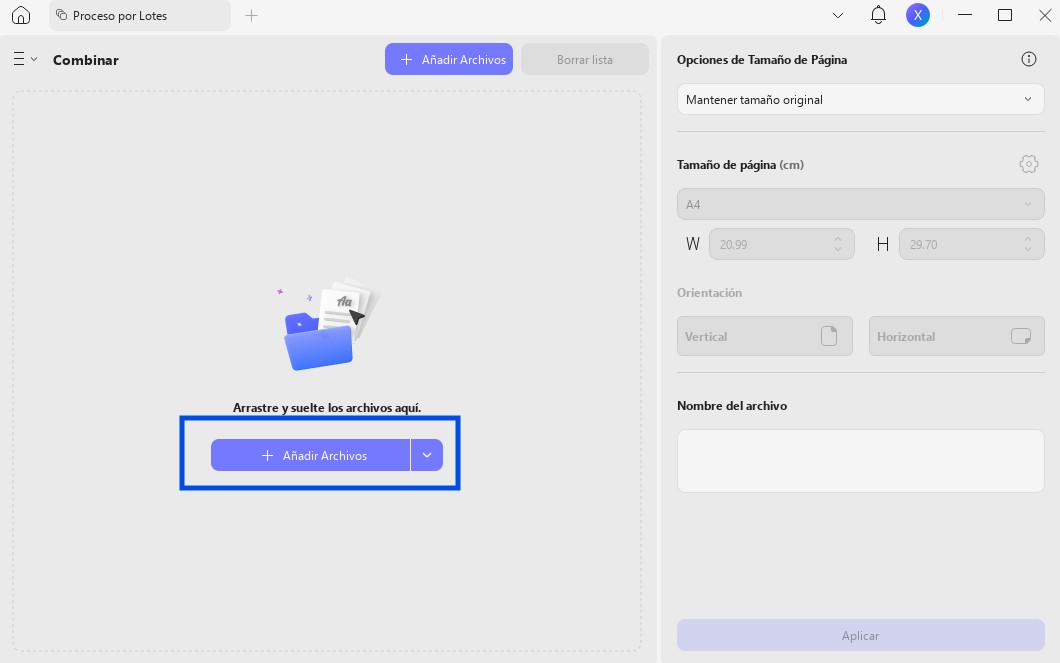Increase the width W stepper value
Screen dimensions: 1060x663
click(838, 239)
